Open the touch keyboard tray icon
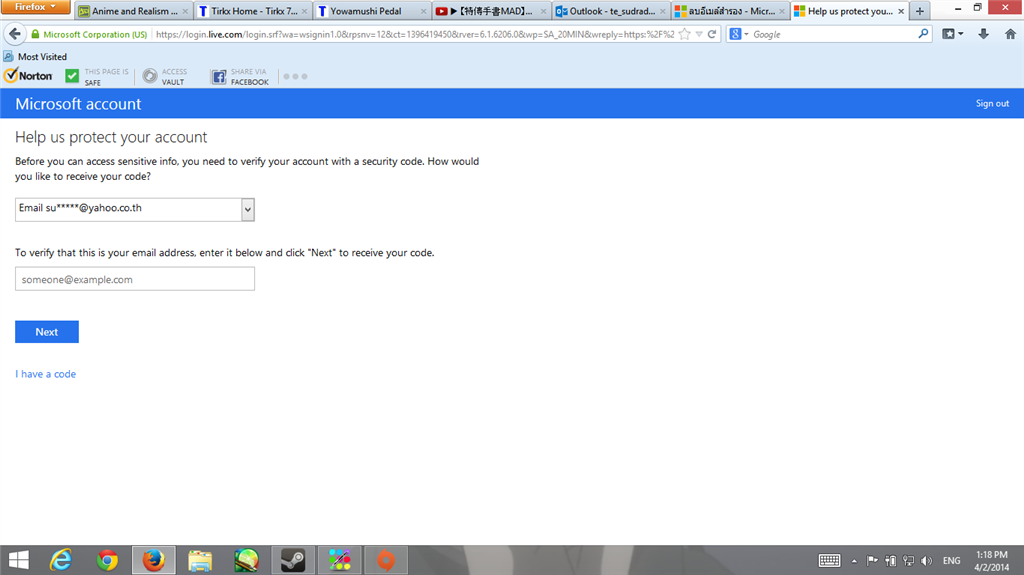 [829, 561]
